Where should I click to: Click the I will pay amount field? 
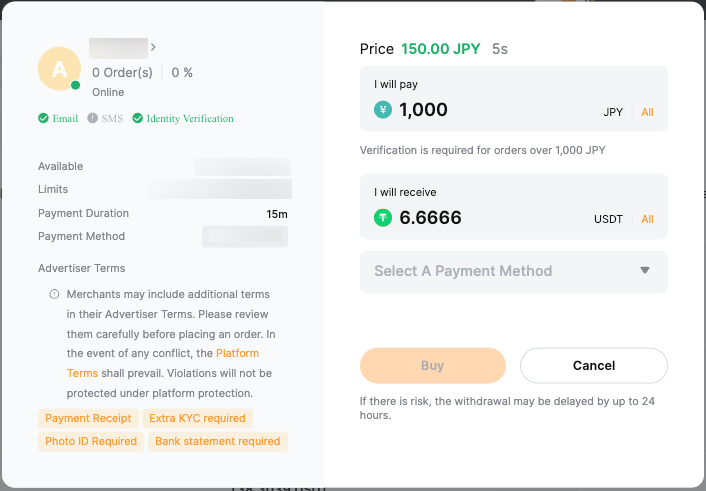490,111
